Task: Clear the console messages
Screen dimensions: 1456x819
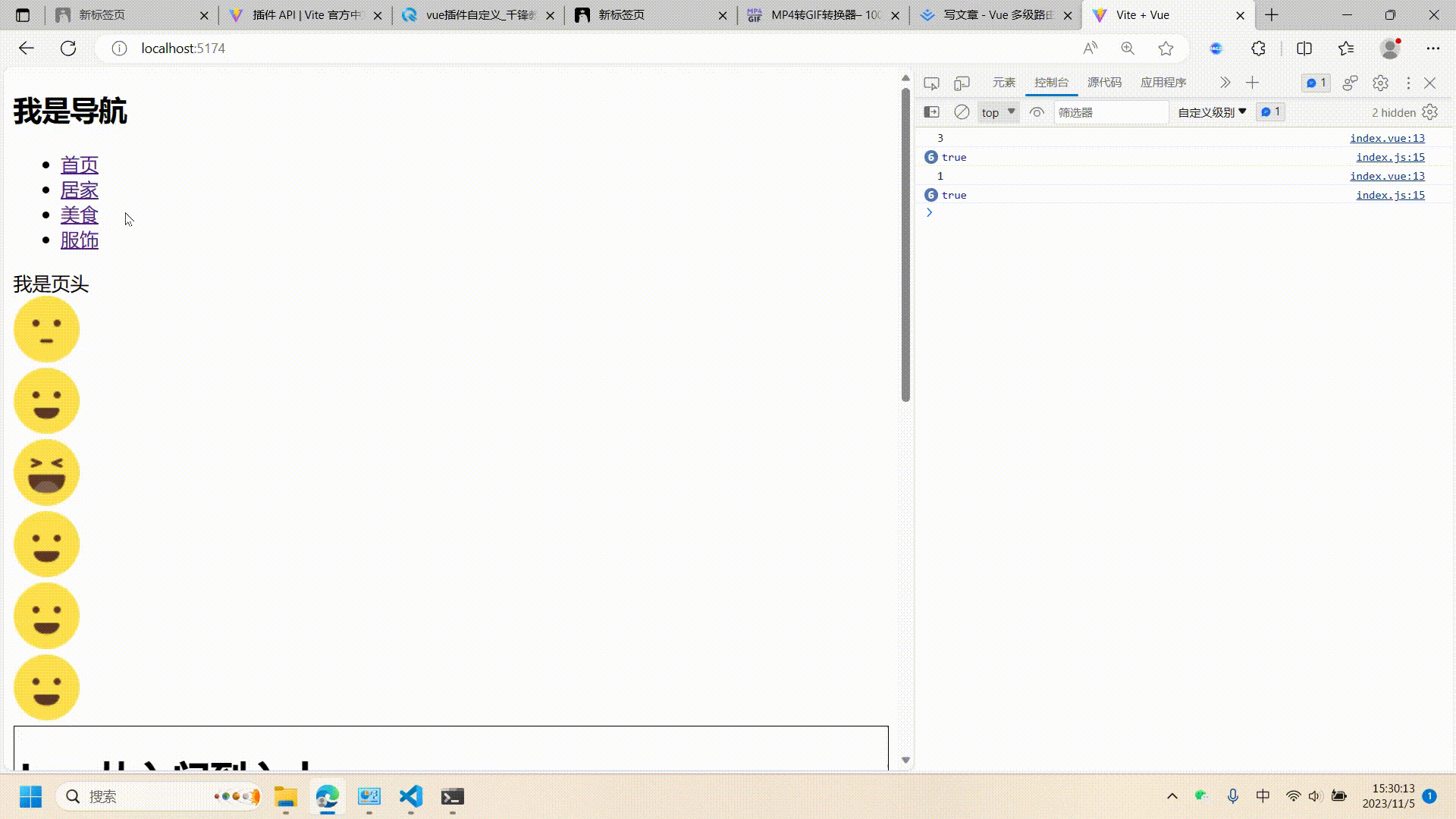Action: click(961, 111)
